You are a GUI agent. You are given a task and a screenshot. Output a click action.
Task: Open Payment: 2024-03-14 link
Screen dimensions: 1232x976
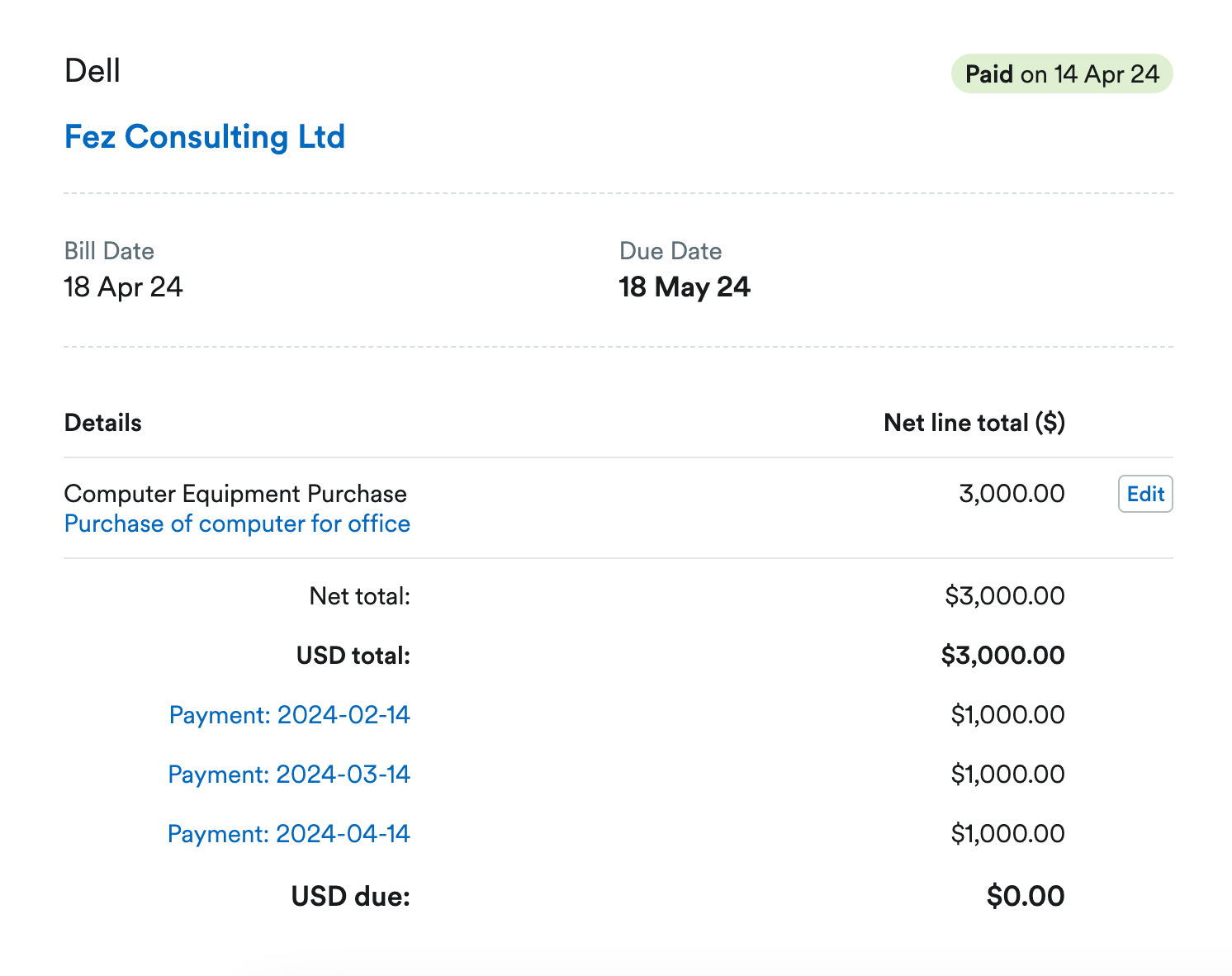pos(289,775)
